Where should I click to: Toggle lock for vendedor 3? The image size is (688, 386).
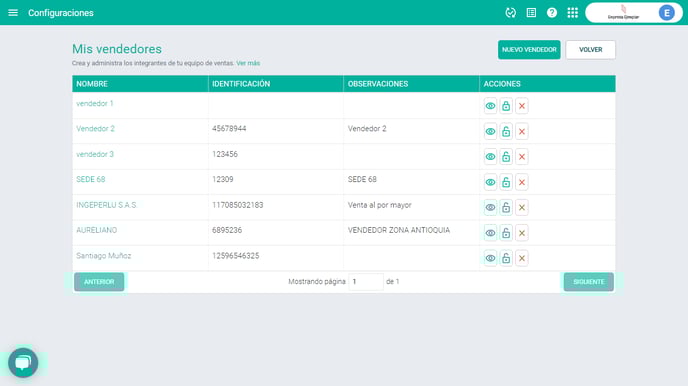[506, 157]
